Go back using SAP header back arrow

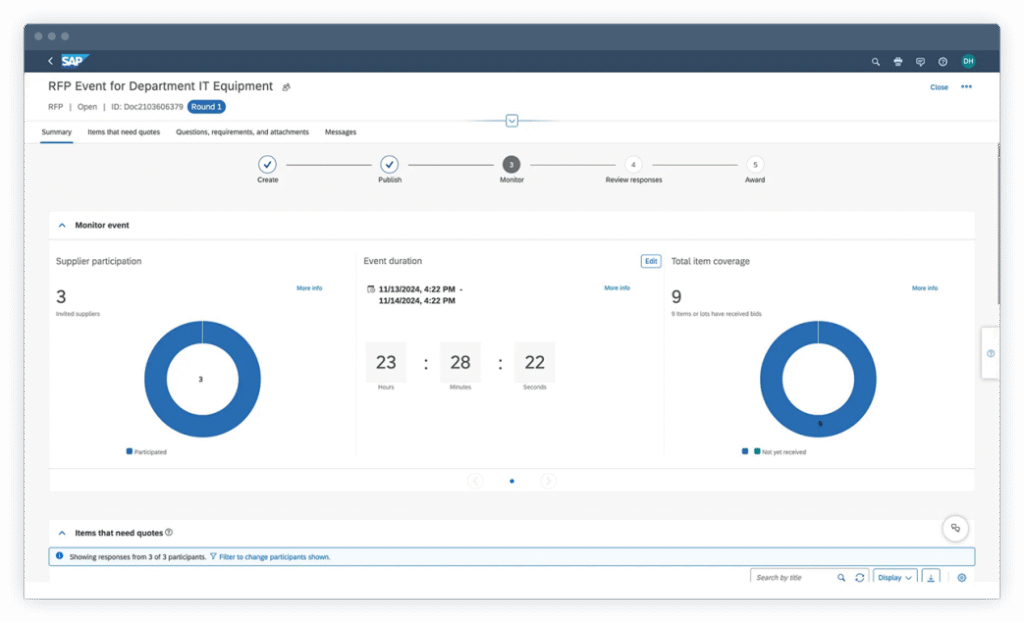point(50,62)
